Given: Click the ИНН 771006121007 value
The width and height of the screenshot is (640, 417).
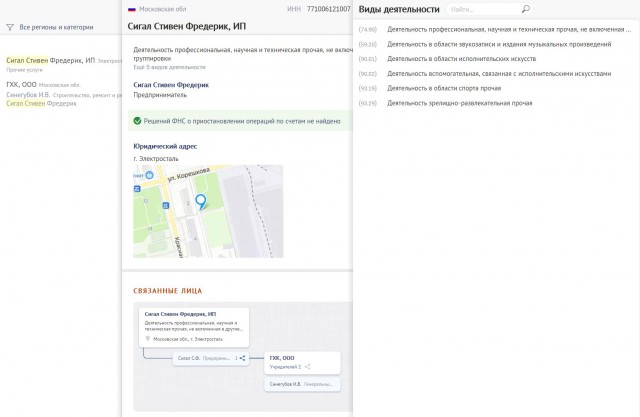Looking at the screenshot, I should pos(329,9).
